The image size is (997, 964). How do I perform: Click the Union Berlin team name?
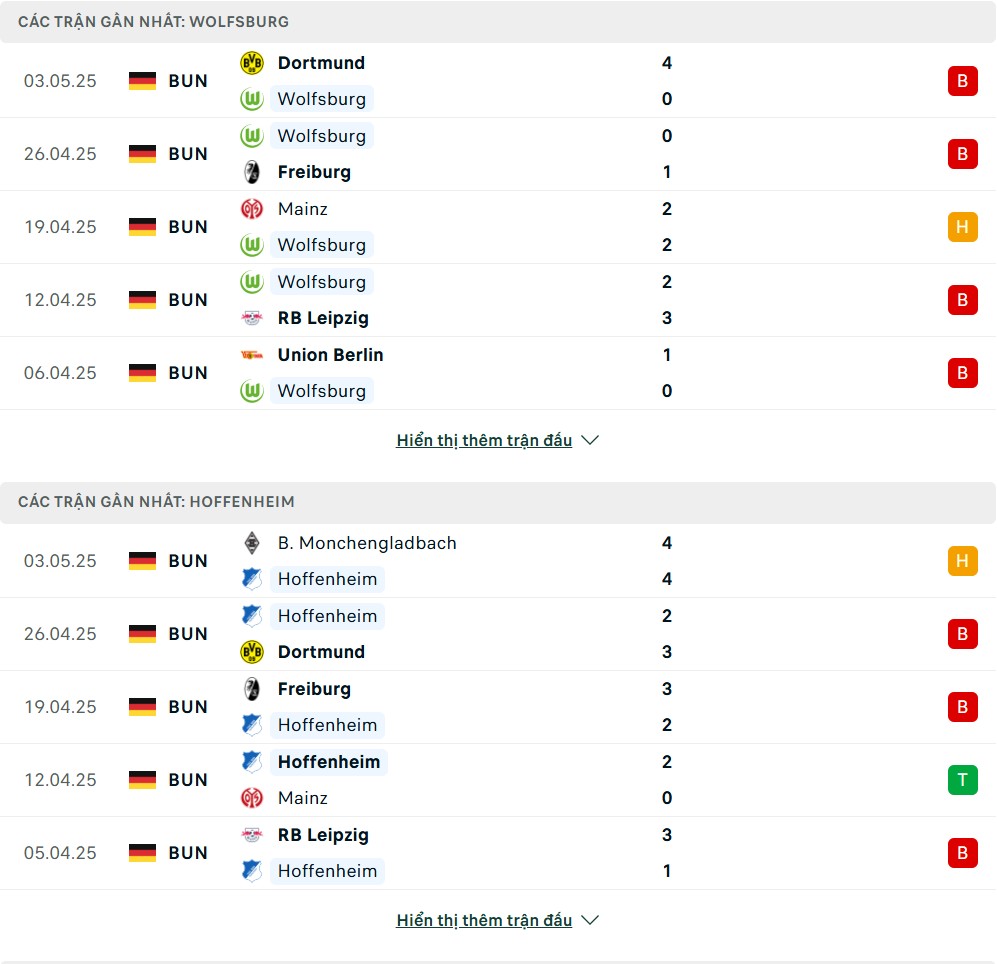coord(331,355)
